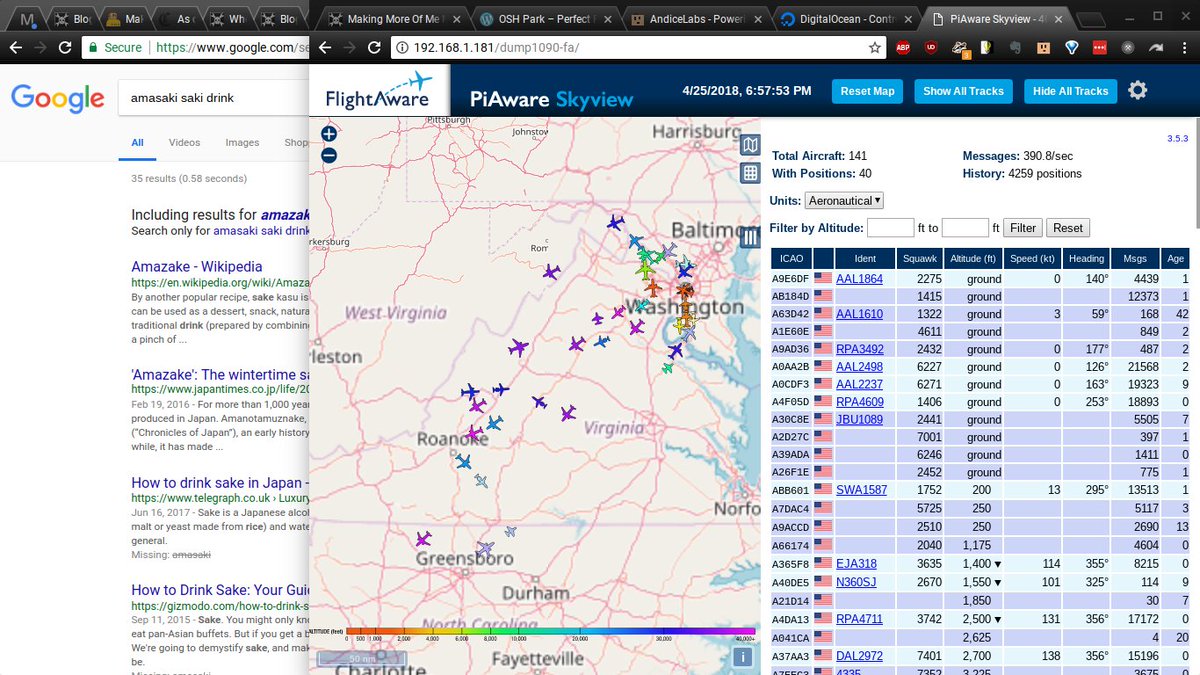This screenshot has height=675, width=1200.
Task: Open flight EJA318 link
Action: (856, 564)
